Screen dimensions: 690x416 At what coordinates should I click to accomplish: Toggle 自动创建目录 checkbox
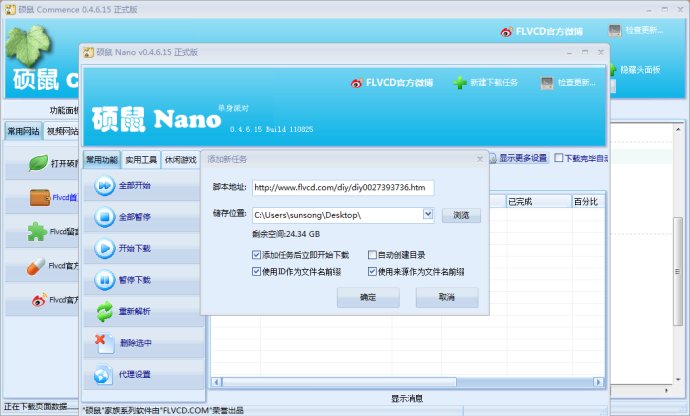(372, 255)
